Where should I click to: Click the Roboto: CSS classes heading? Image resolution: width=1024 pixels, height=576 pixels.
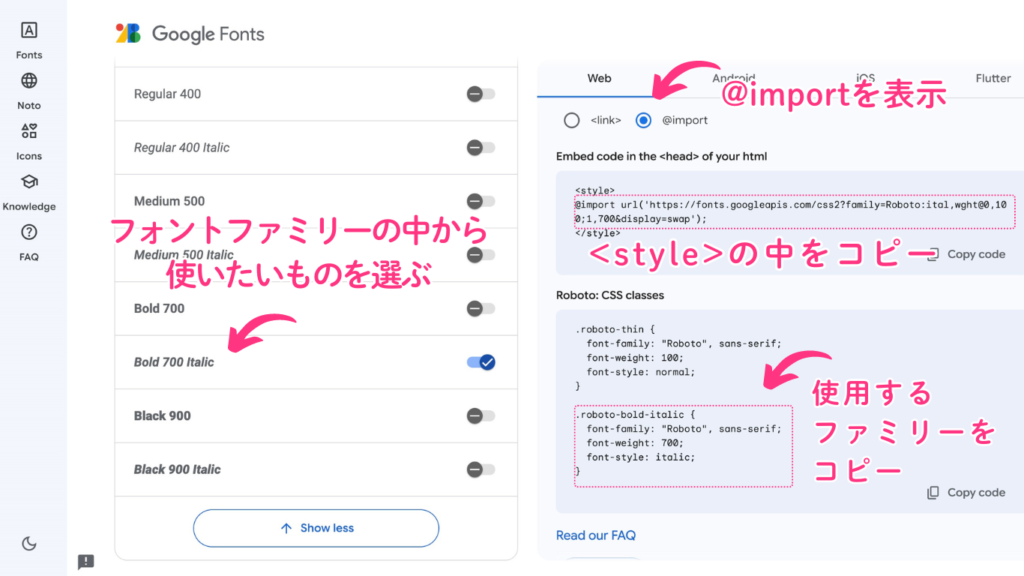pyautogui.click(x=610, y=295)
